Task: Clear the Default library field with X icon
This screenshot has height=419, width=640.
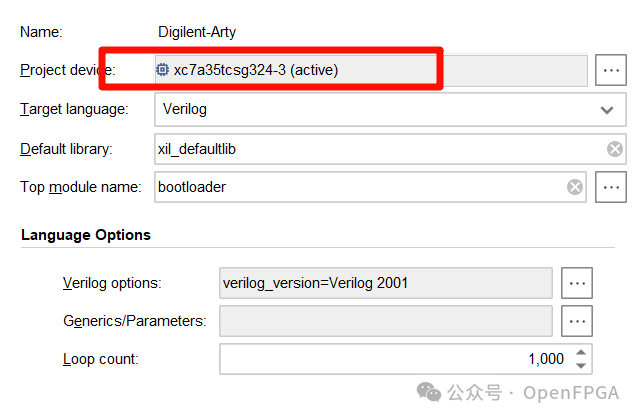Action: coord(615,149)
